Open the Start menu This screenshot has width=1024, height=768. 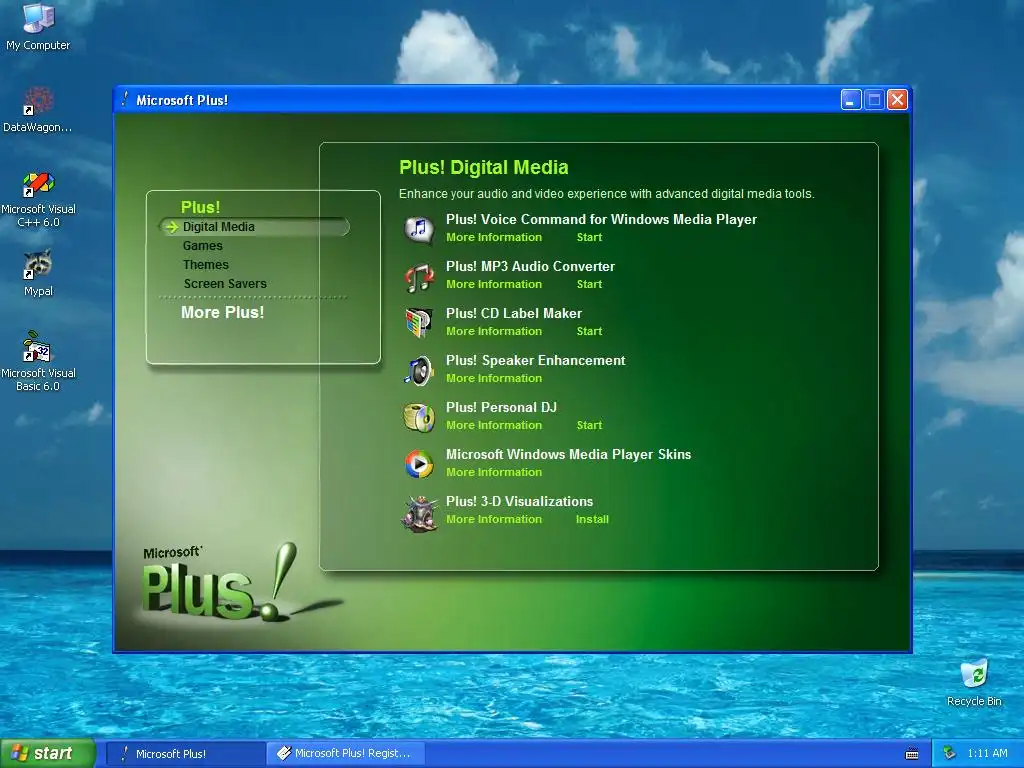pyautogui.click(x=47, y=754)
